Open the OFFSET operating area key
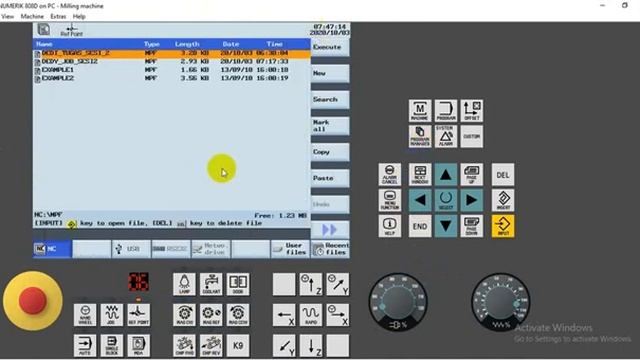This screenshot has height=360, width=640. 471,111
